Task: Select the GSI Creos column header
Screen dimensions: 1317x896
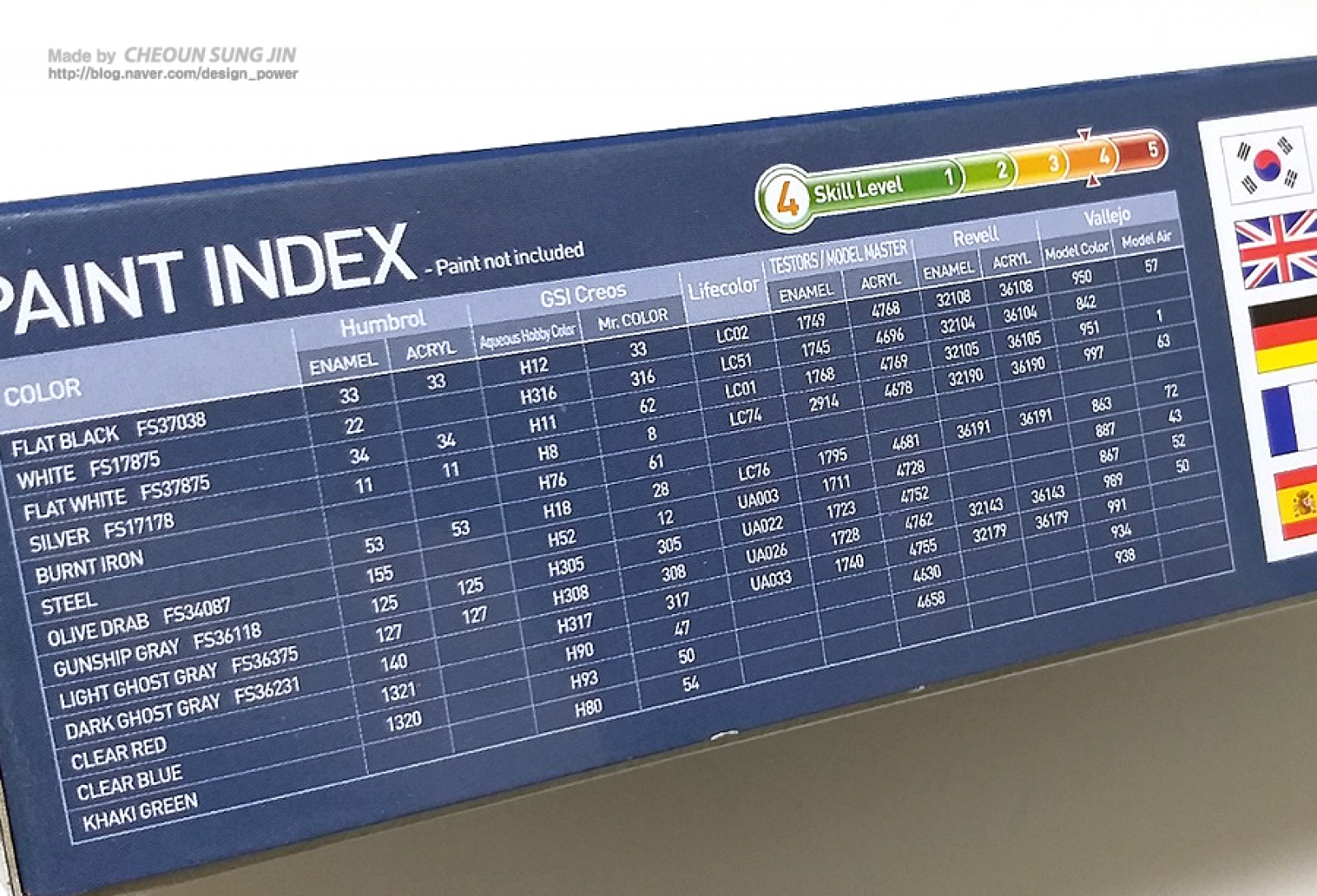Action: coord(583,294)
